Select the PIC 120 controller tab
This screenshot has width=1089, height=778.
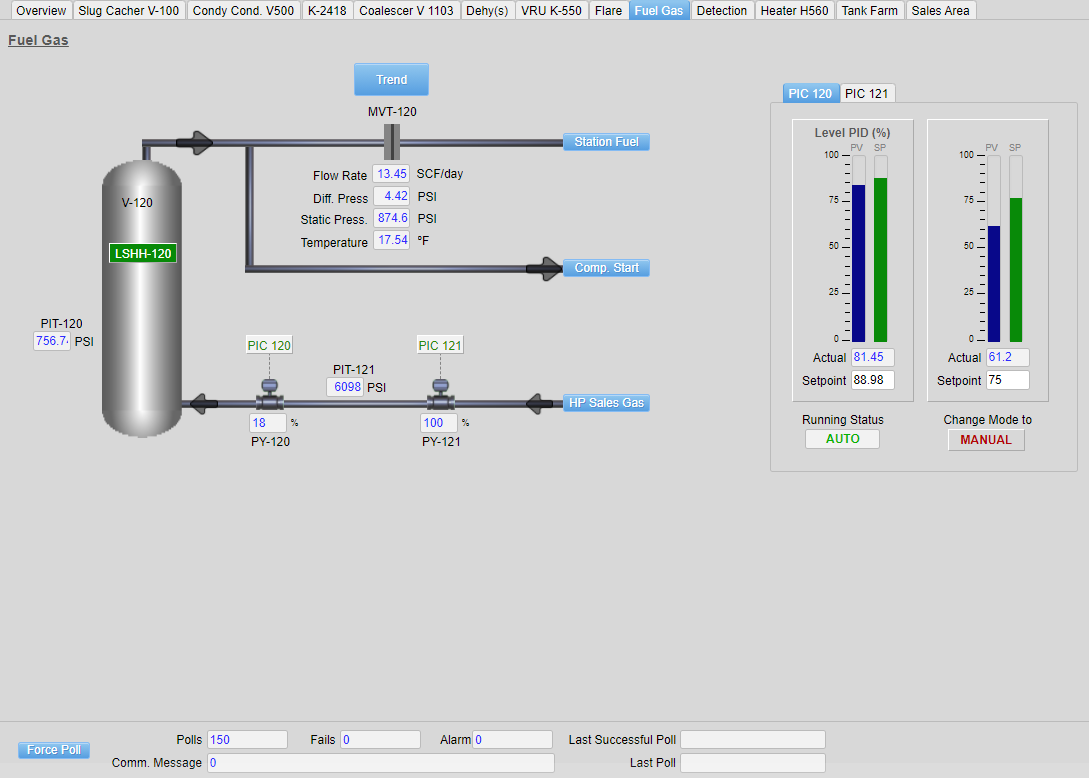(x=810, y=93)
